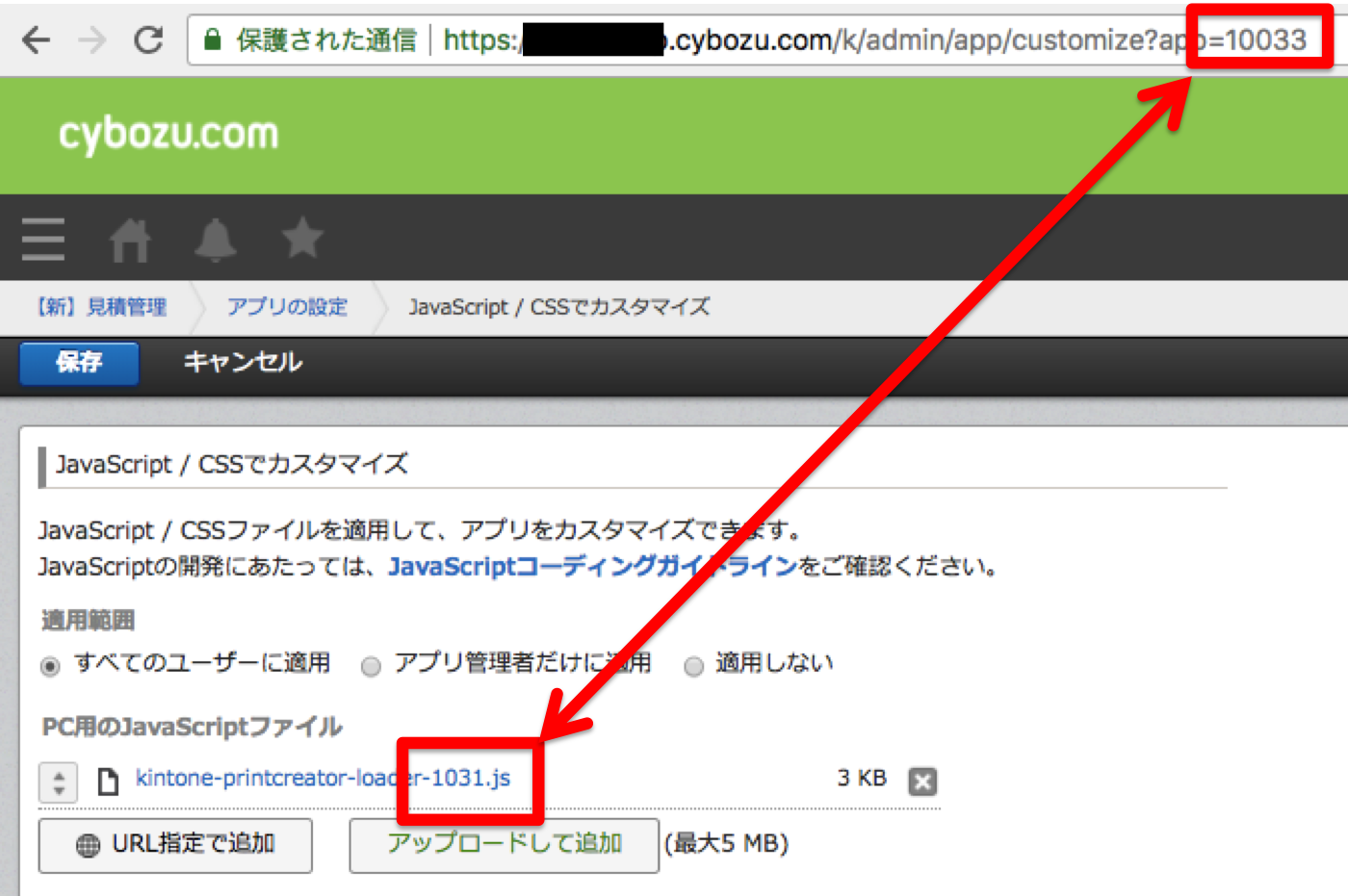Click the document icon beside kintone-printcreator file
Image resolution: width=1348 pixels, height=896 pixels.
point(109,781)
